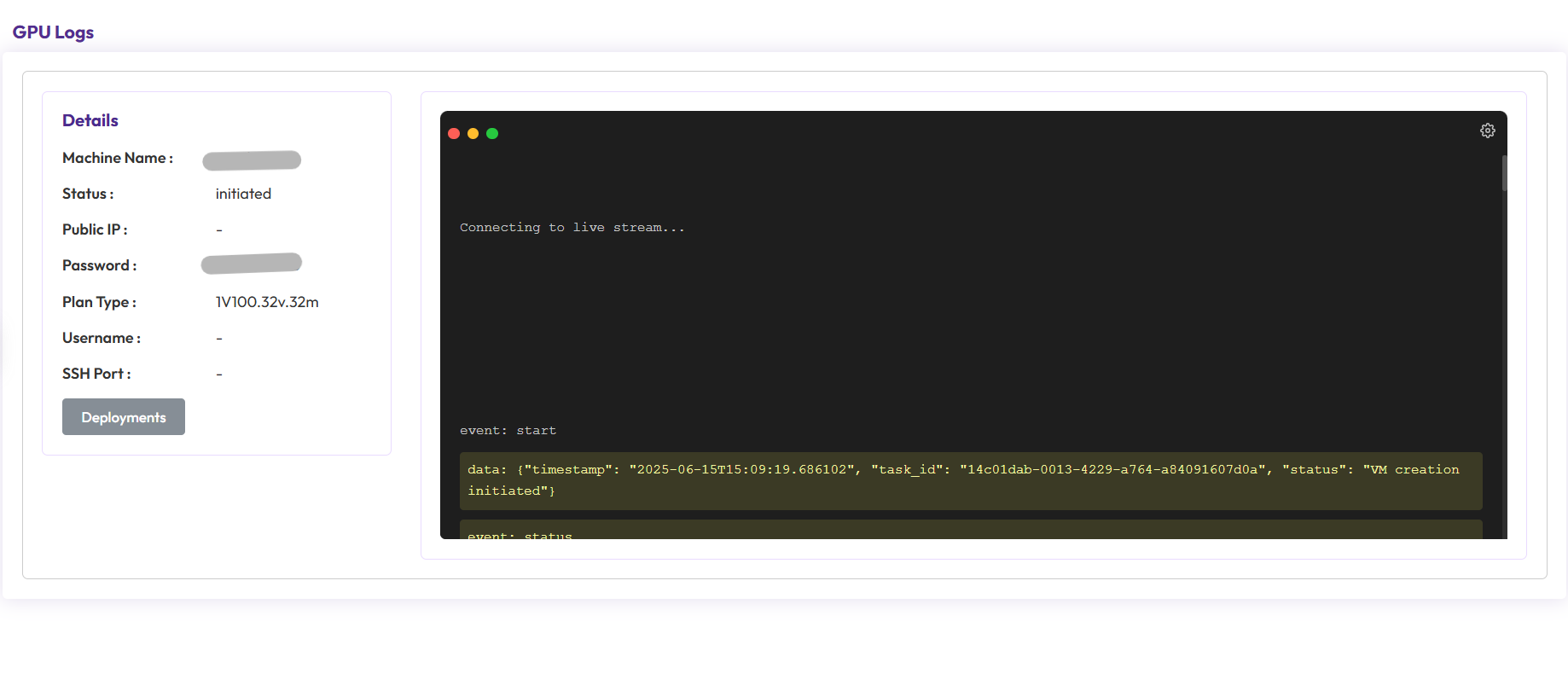Click the SSH Port label
The image size is (1568, 691).
pyautogui.click(x=96, y=374)
